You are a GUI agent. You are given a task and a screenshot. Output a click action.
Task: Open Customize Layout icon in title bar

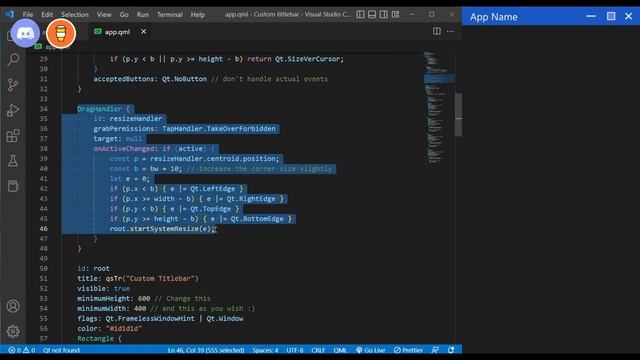pyautogui.click(x=396, y=14)
